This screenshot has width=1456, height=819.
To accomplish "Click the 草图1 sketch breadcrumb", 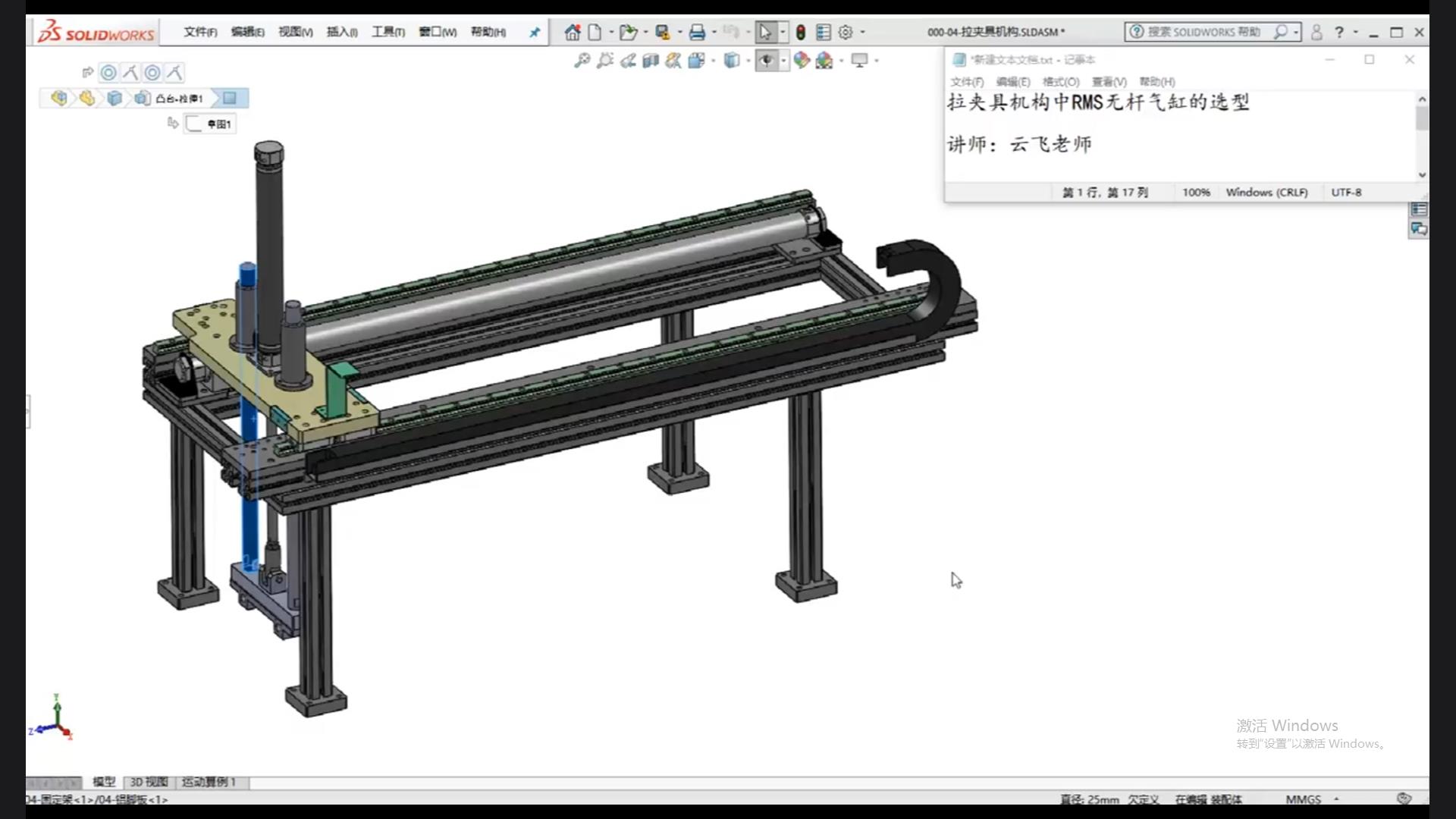I will (x=211, y=124).
